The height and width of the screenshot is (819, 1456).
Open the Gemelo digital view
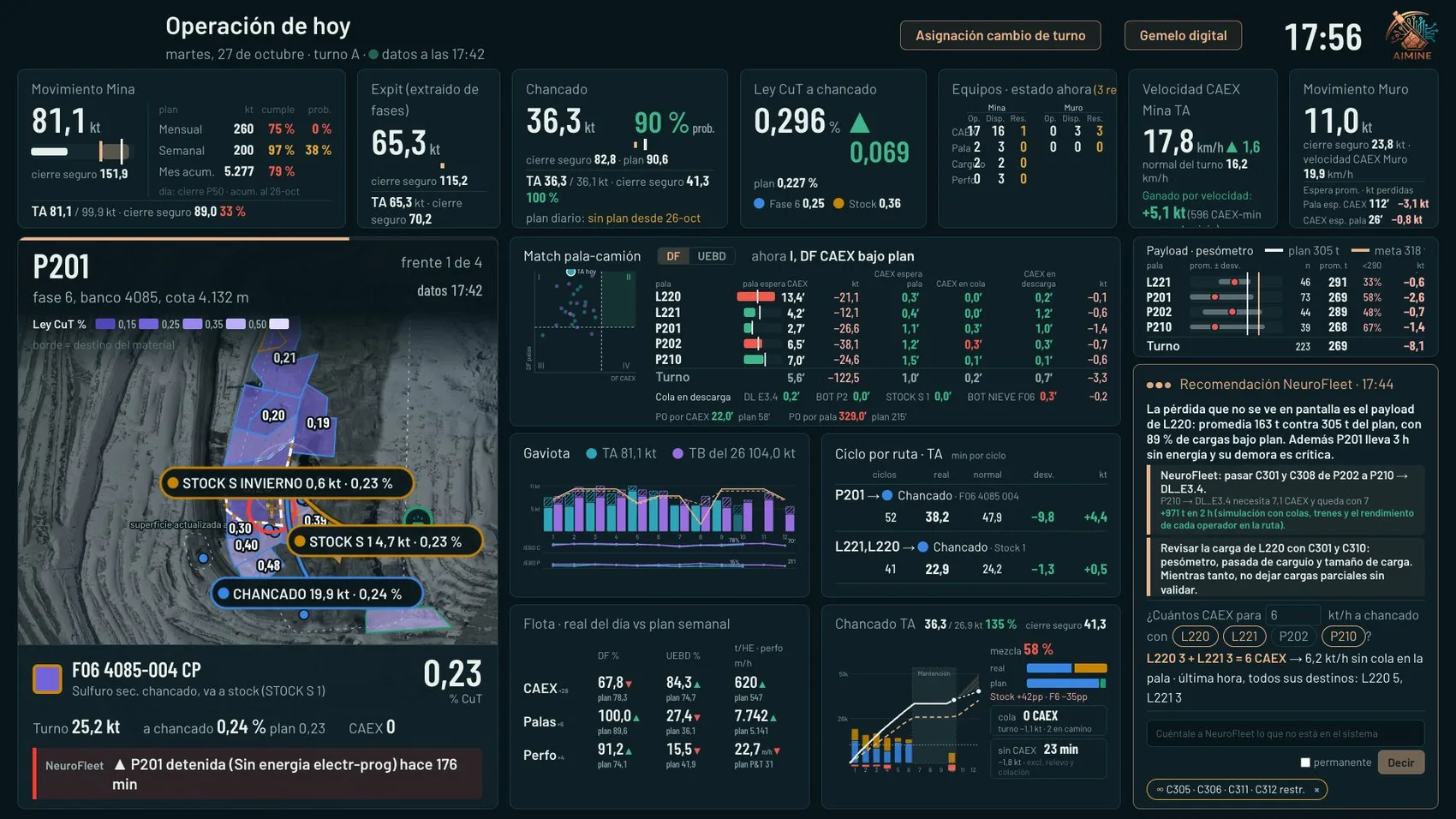pyautogui.click(x=1183, y=35)
